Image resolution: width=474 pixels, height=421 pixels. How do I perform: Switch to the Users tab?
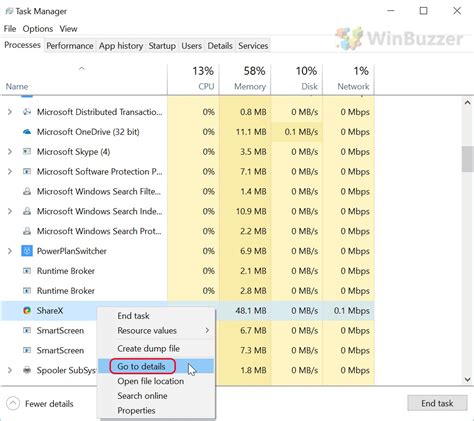[191, 46]
